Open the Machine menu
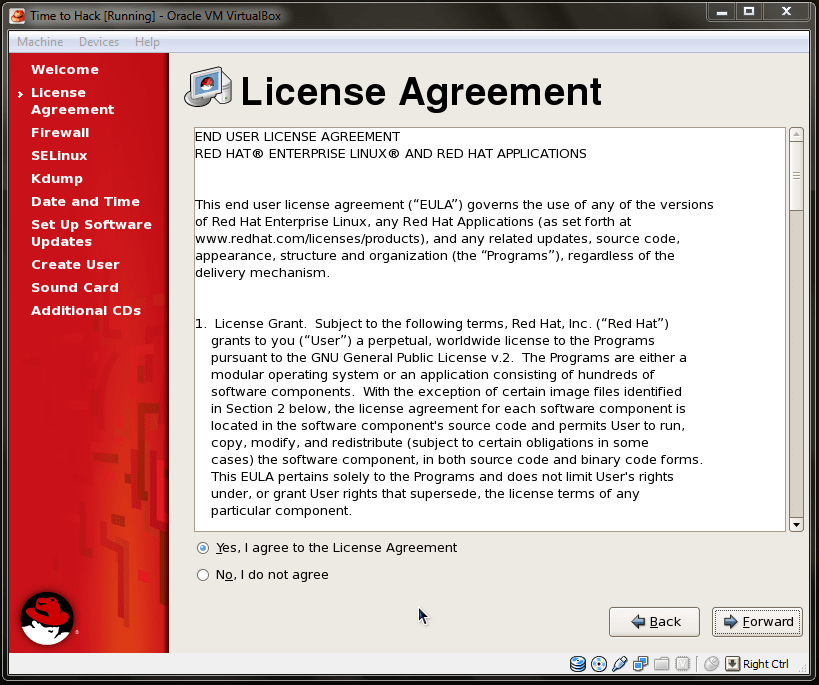The height and width of the screenshot is (685, 819). pyautogui.click(x=40, y=42)
